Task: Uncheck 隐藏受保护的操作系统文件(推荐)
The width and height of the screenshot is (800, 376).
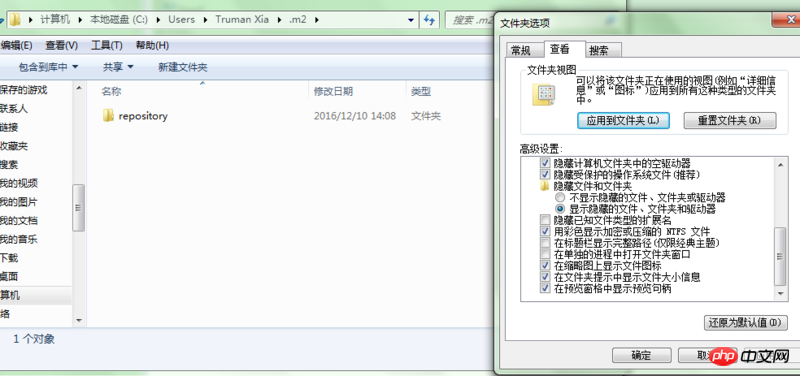Action: tap(545, 174)
